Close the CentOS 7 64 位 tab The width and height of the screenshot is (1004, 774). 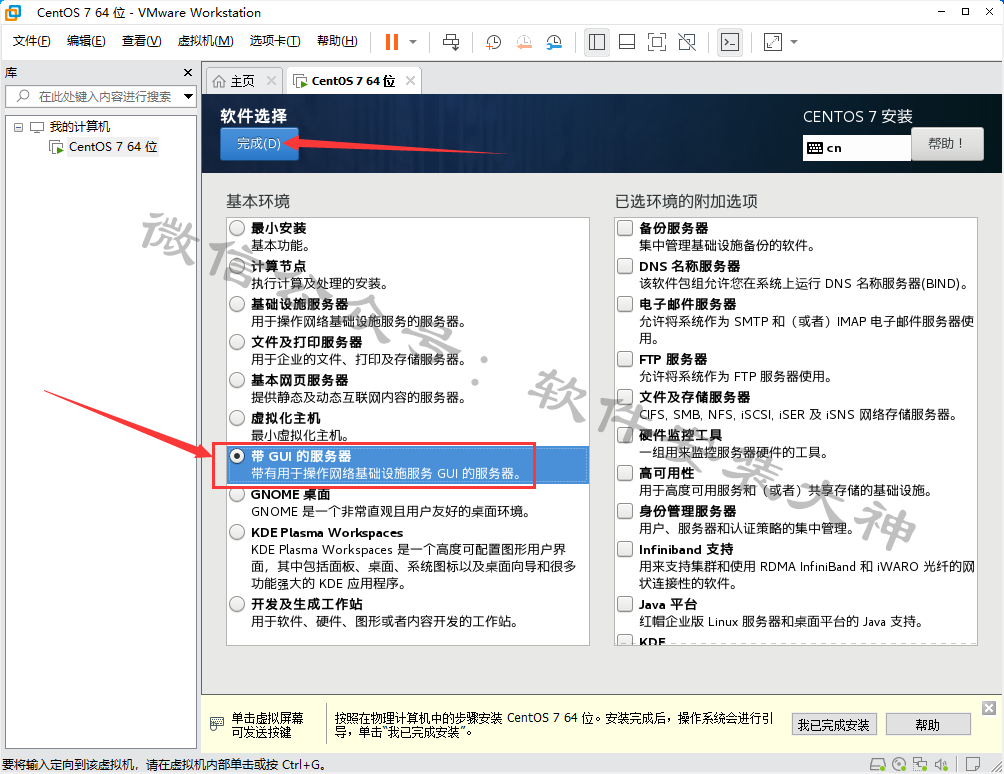coord(410,81)
